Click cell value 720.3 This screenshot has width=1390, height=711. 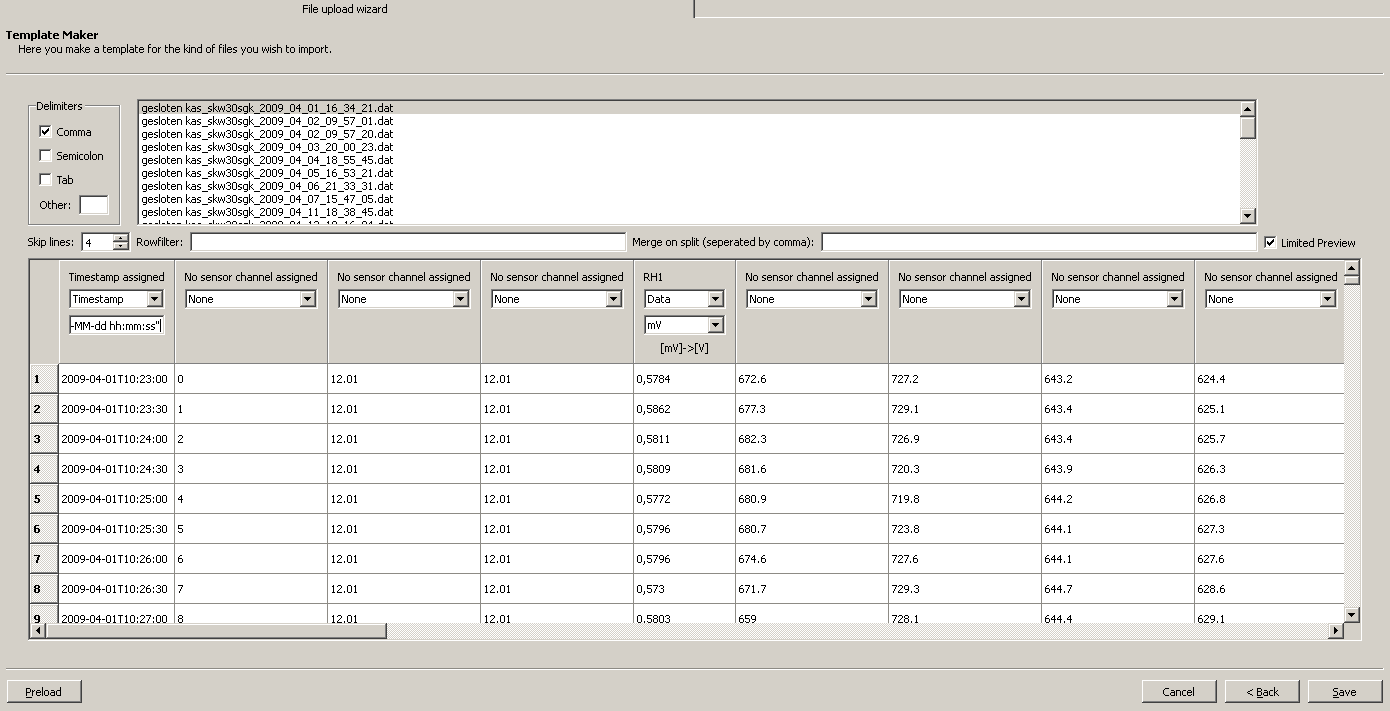[965, 469]
